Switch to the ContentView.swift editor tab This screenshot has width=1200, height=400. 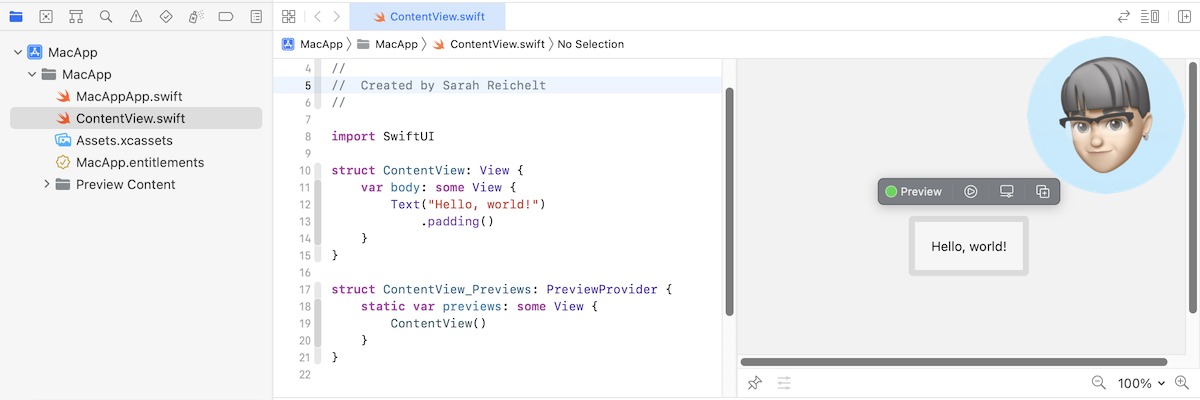pos(427,17)
